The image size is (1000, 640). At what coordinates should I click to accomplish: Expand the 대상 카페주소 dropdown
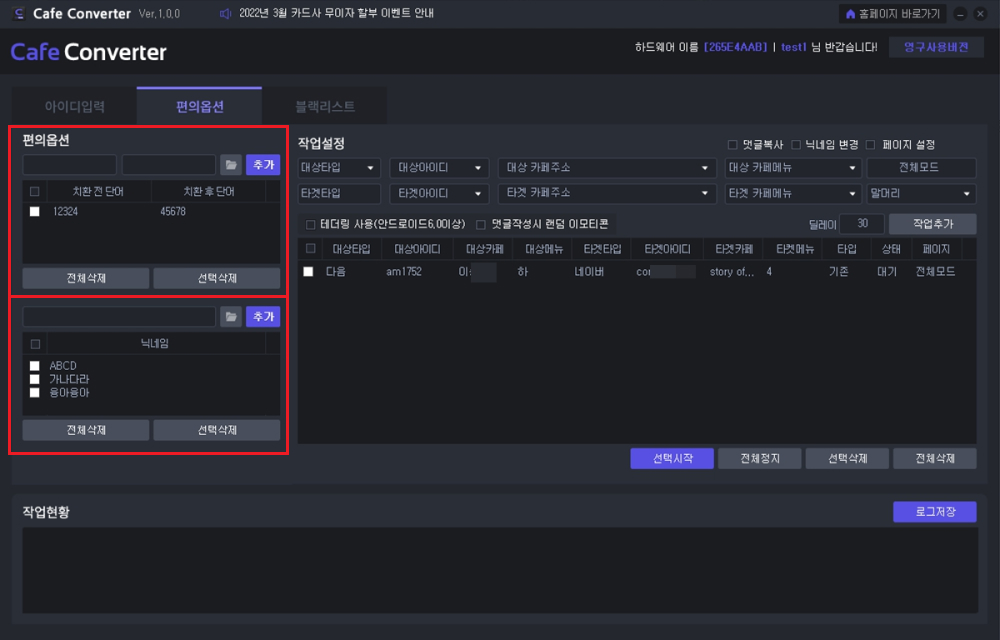coord(606,168)
